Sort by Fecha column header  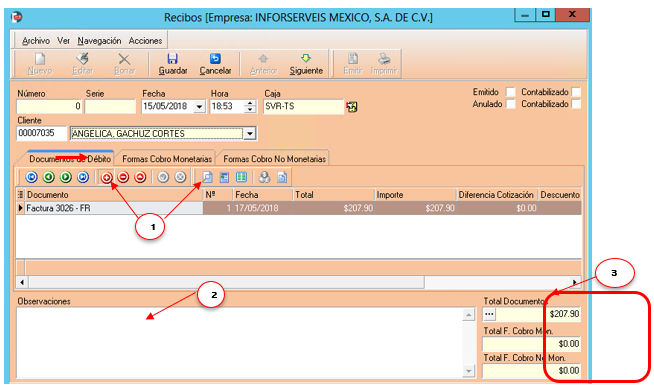262,195
